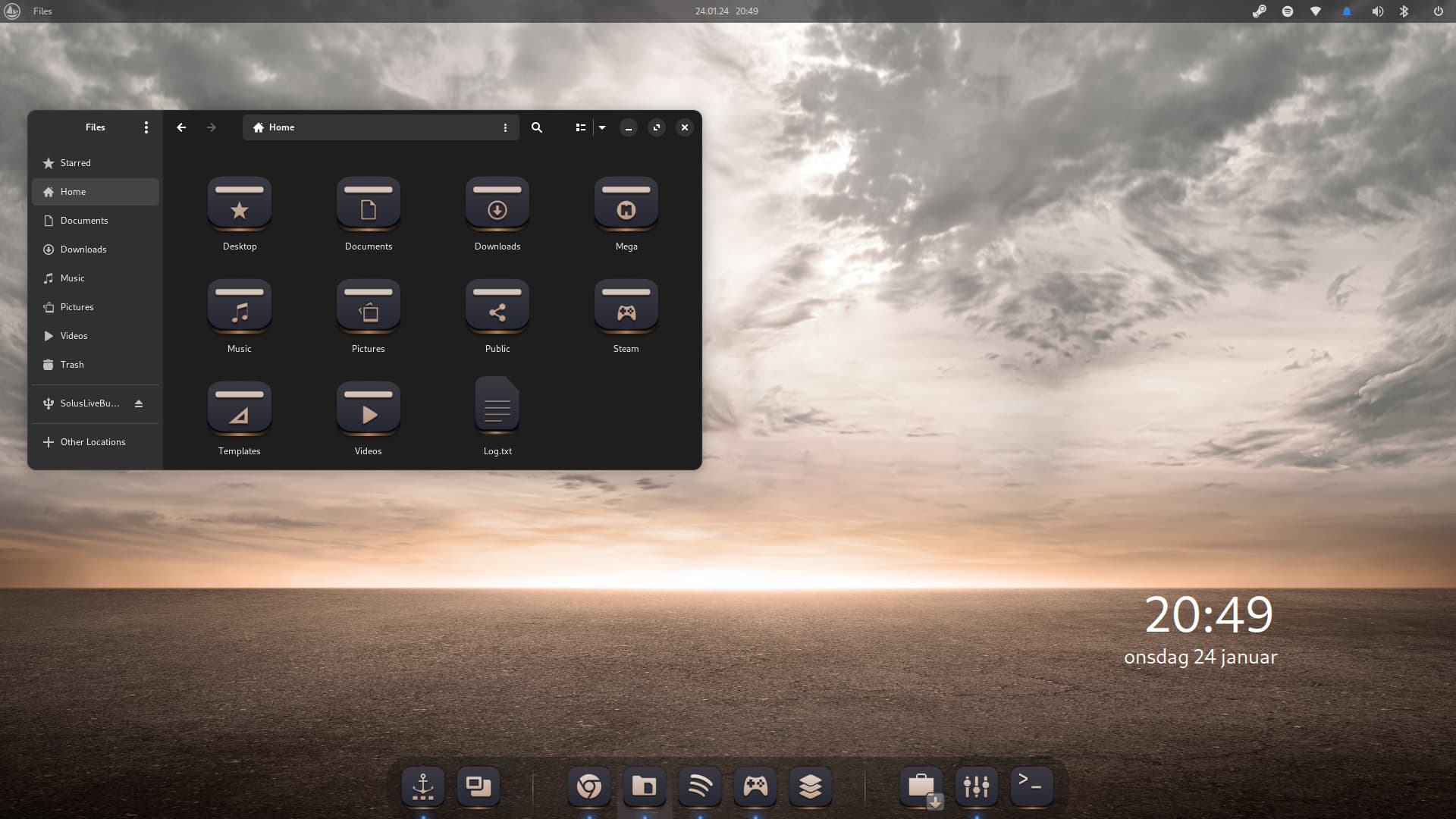This screenshot has width=1456, height=819.
Task: Open the Bluetooth indicator
Action: click(1404, 11)
